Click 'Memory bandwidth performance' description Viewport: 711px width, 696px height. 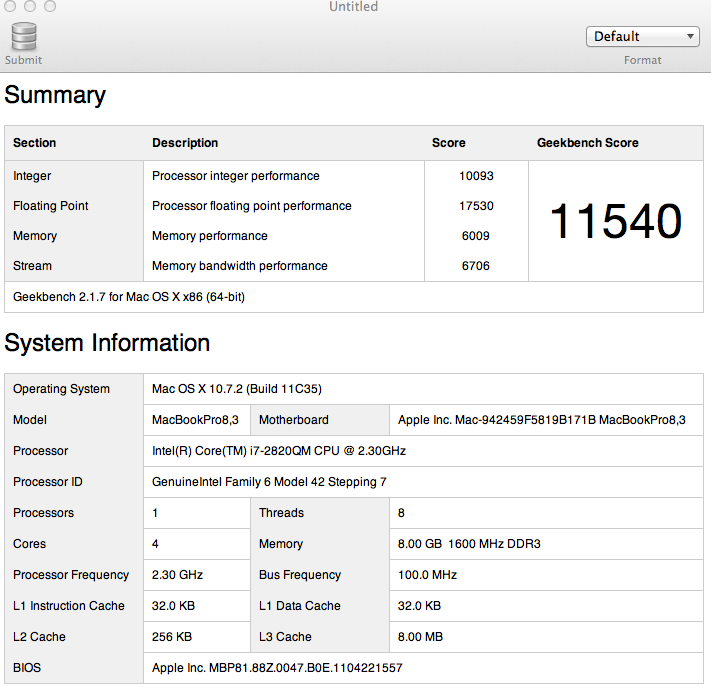click(239, 266)
